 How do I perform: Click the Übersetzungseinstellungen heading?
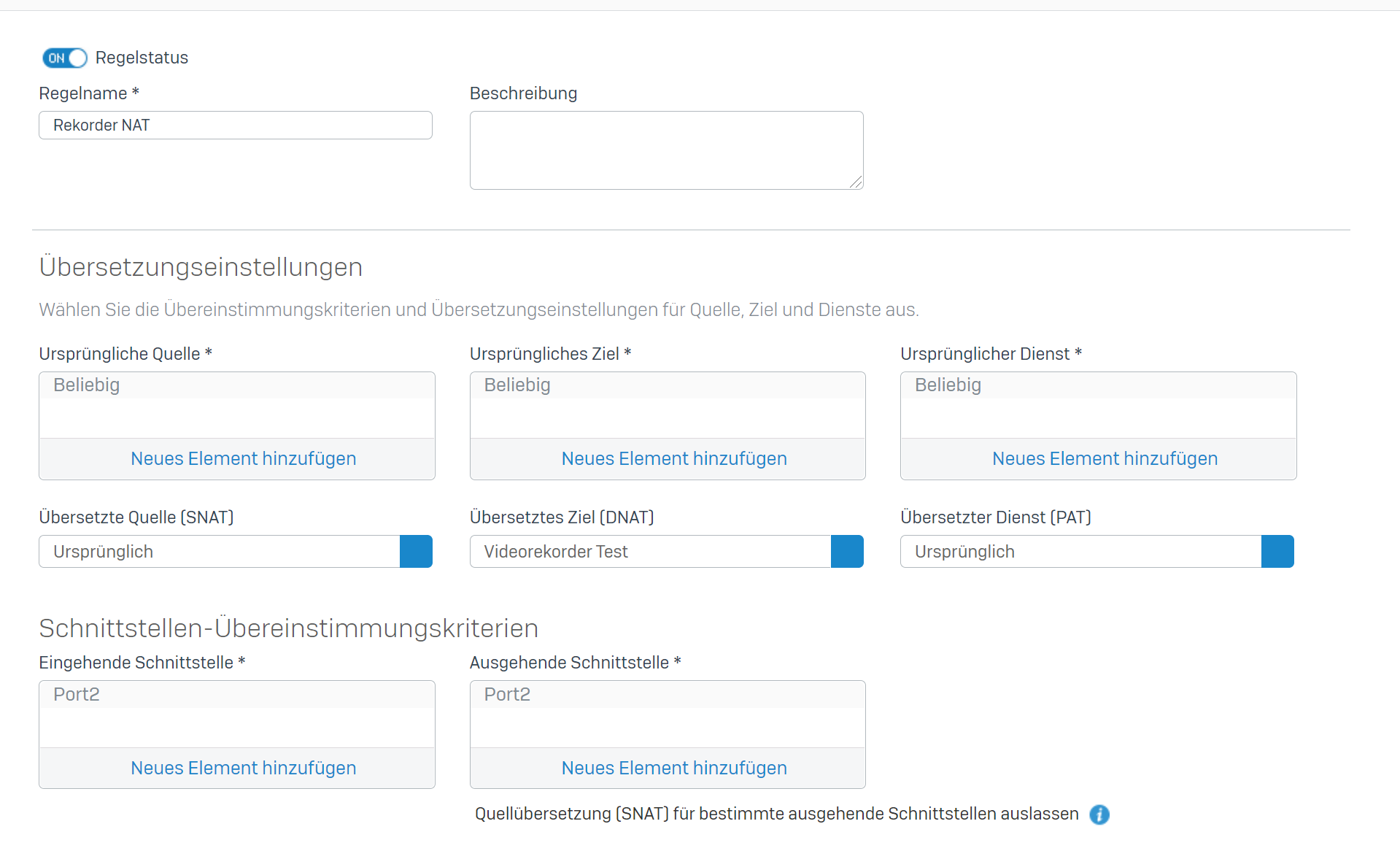[201, 267]
